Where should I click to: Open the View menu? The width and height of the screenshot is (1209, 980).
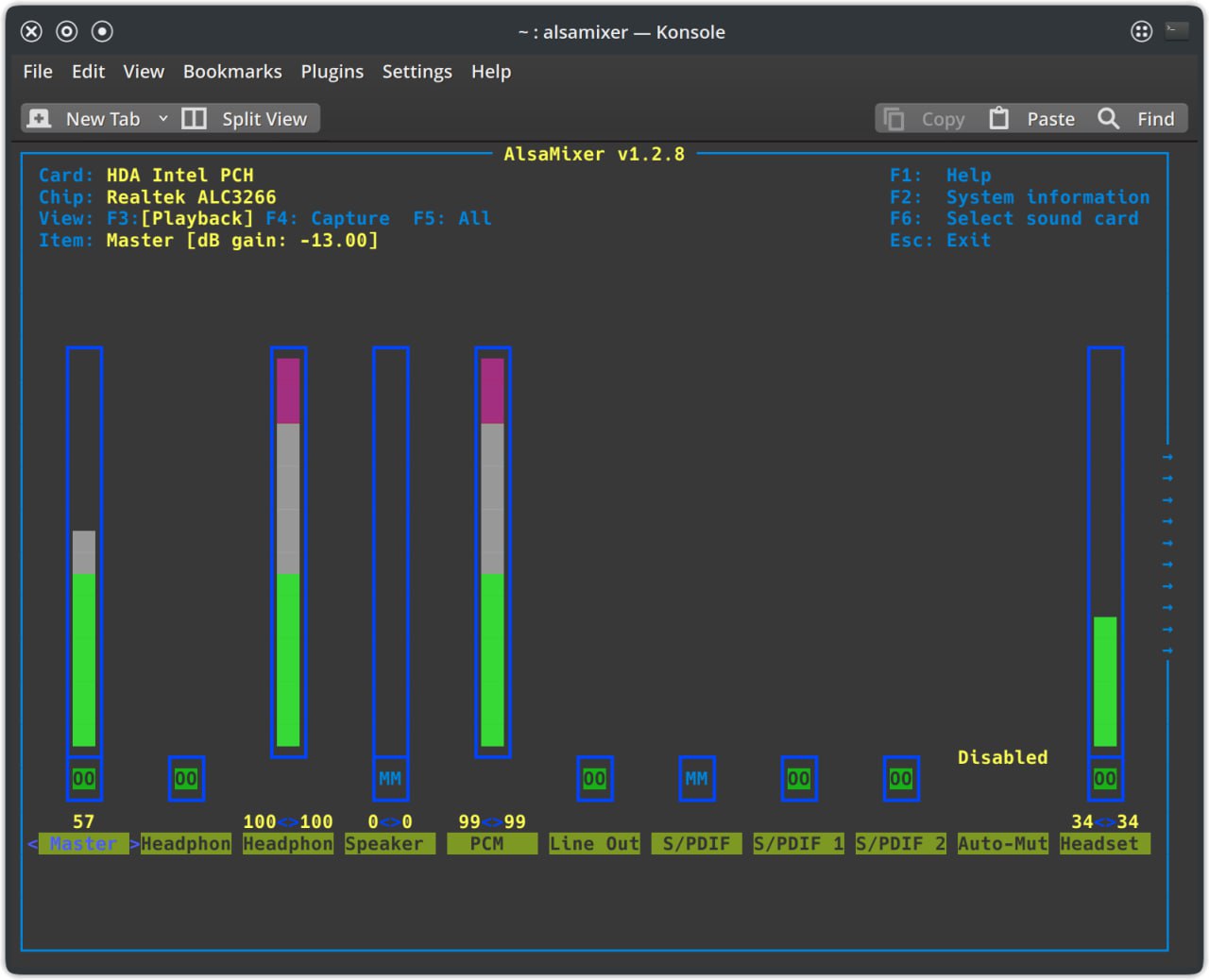(144, 72)
